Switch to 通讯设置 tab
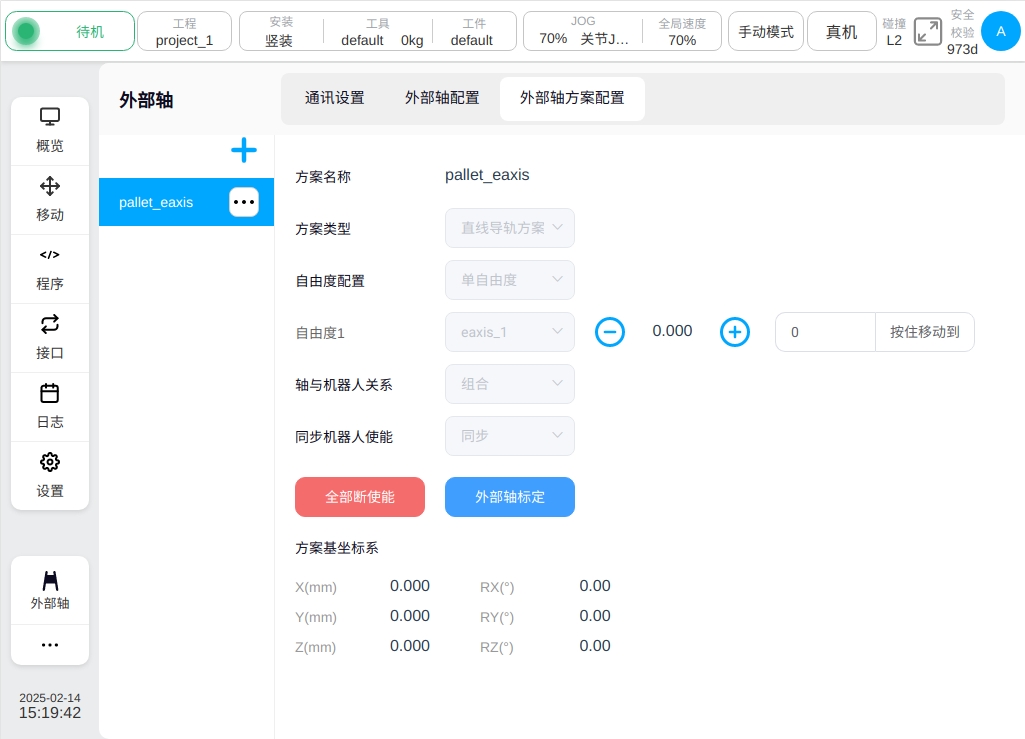The width and height of the screenshot is (1025, 739). click(x=335, y=98)
